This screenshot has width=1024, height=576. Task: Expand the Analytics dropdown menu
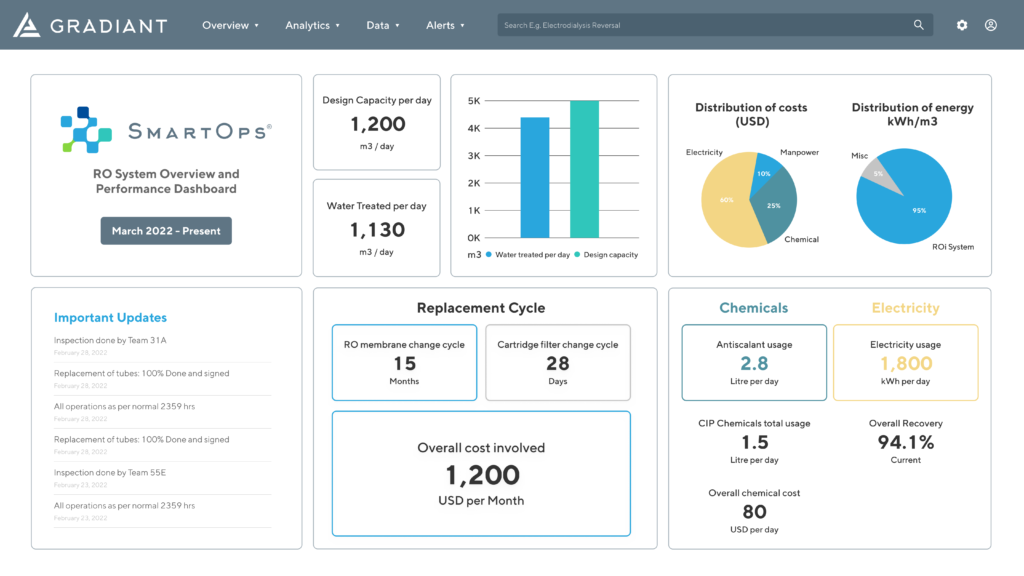pos(312,25)
